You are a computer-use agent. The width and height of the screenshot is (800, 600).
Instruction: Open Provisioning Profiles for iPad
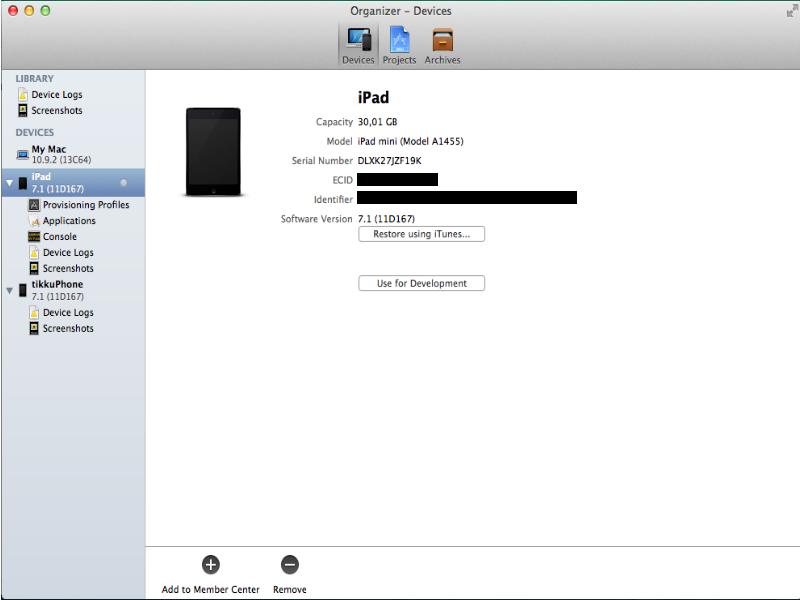(86, 205)
